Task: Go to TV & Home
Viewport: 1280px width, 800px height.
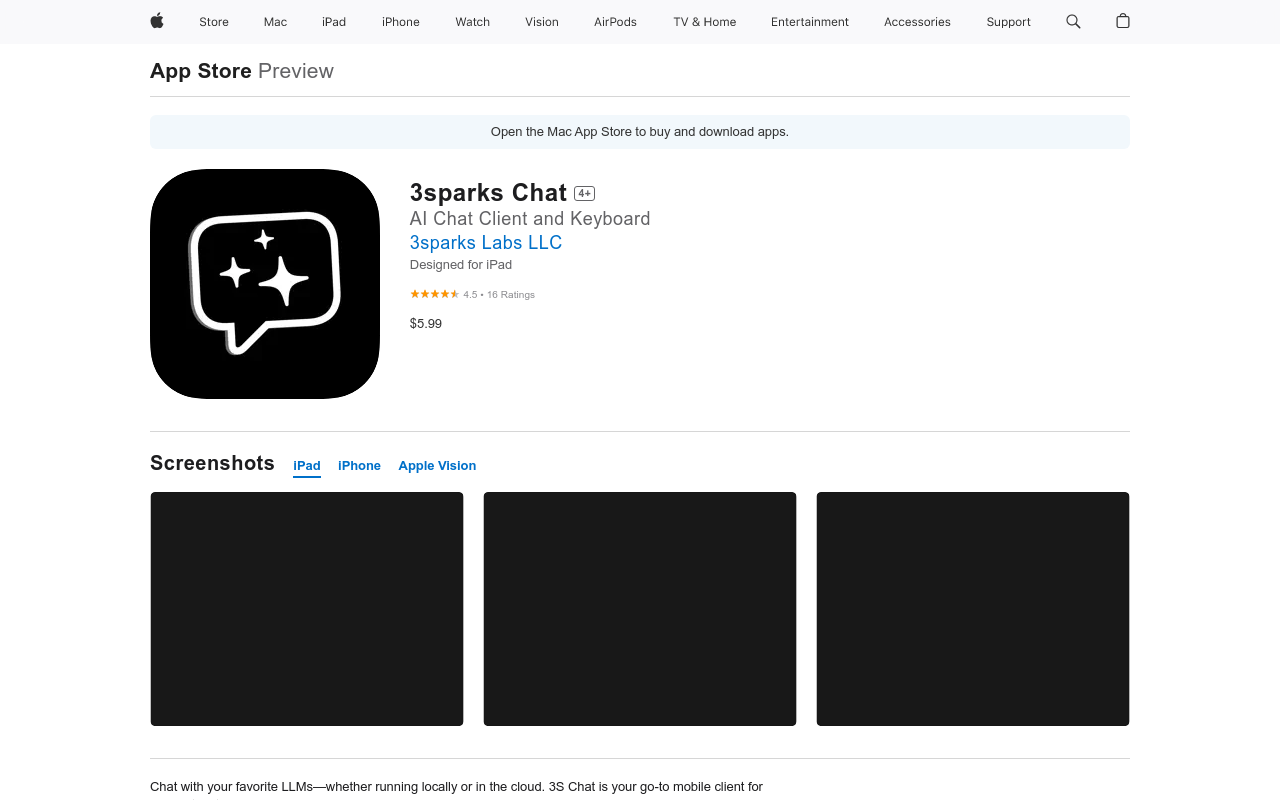Action: (705, 22)
